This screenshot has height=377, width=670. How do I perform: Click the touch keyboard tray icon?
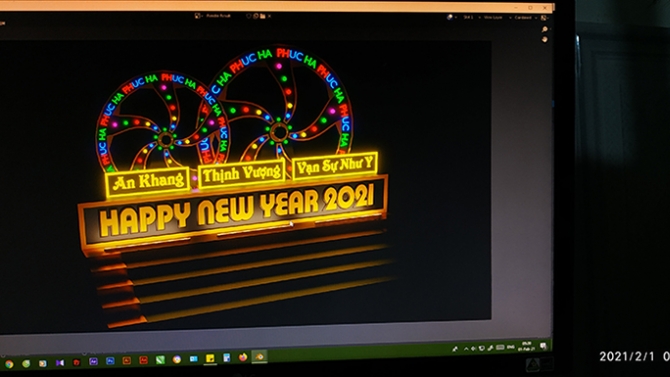point(500,348)
